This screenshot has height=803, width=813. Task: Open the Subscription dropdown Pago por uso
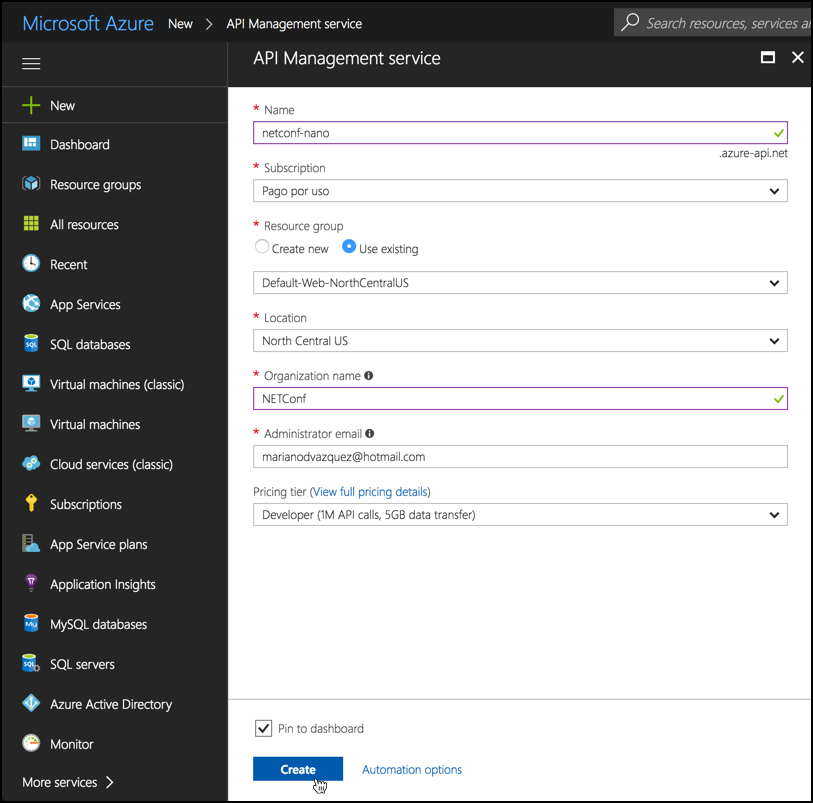pos(520,191)
